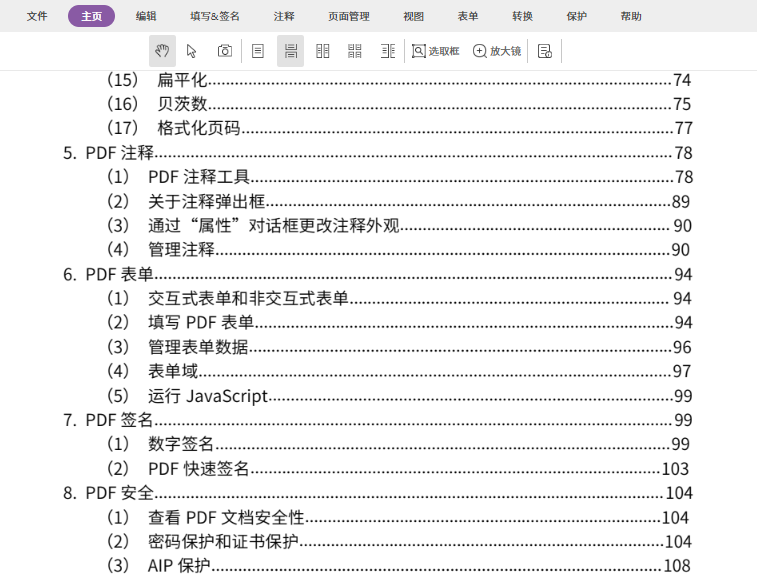Switch to the 编辑 tab
This screenshot has height=577, width=757.
146,16
